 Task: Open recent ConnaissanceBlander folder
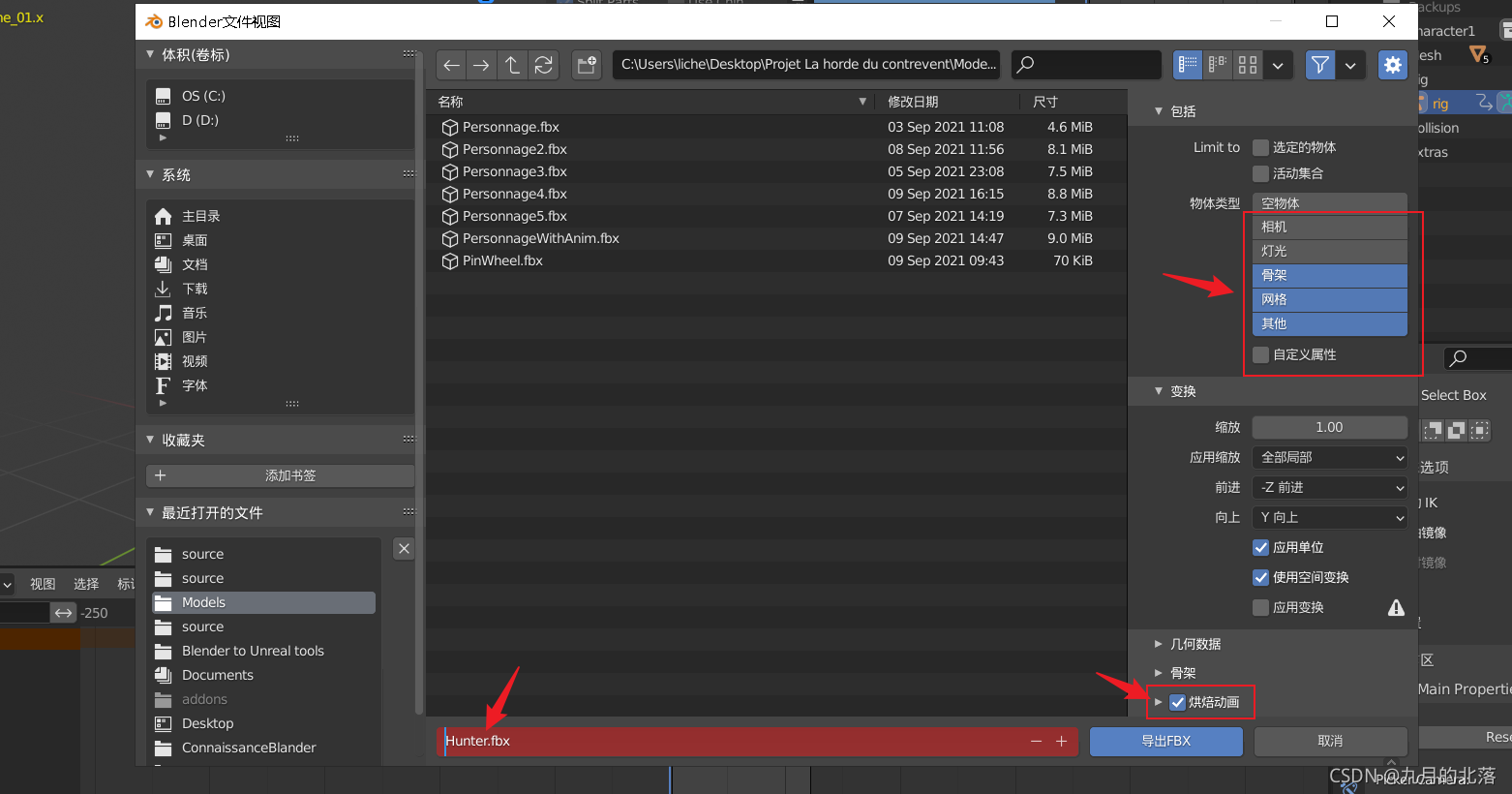pyautogui.click(x=263, y=748)
